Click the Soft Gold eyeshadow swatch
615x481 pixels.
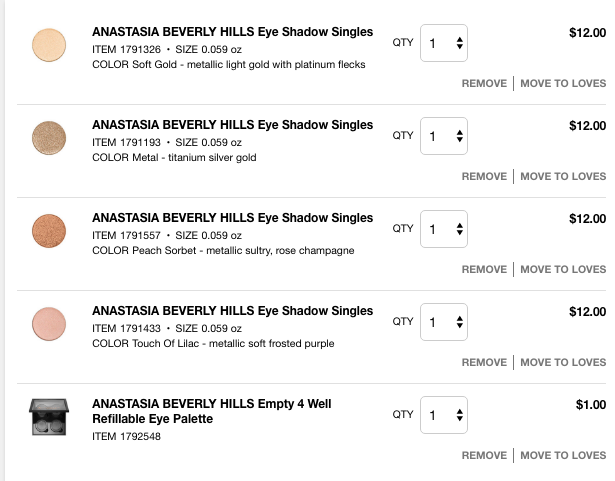coord(48,43)
